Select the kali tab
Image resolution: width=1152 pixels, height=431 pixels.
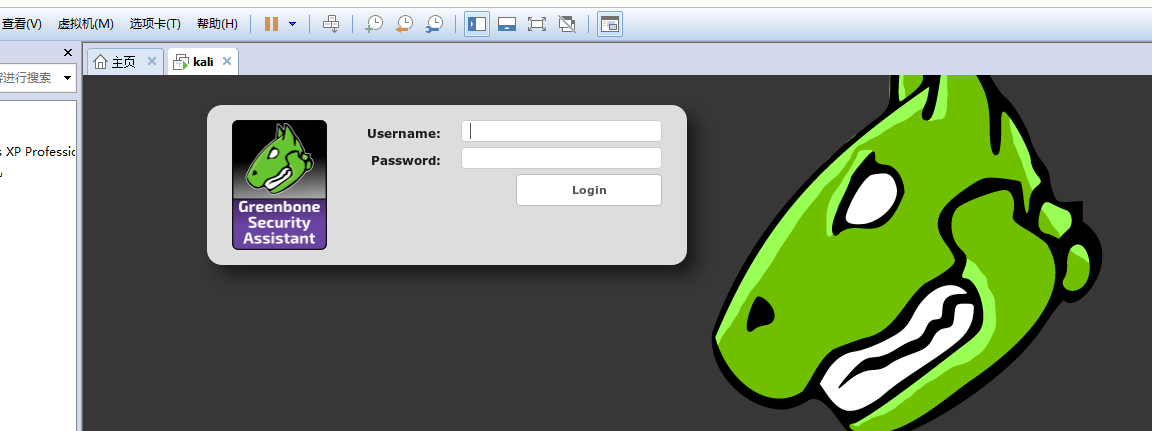click(x=203, y=62)
